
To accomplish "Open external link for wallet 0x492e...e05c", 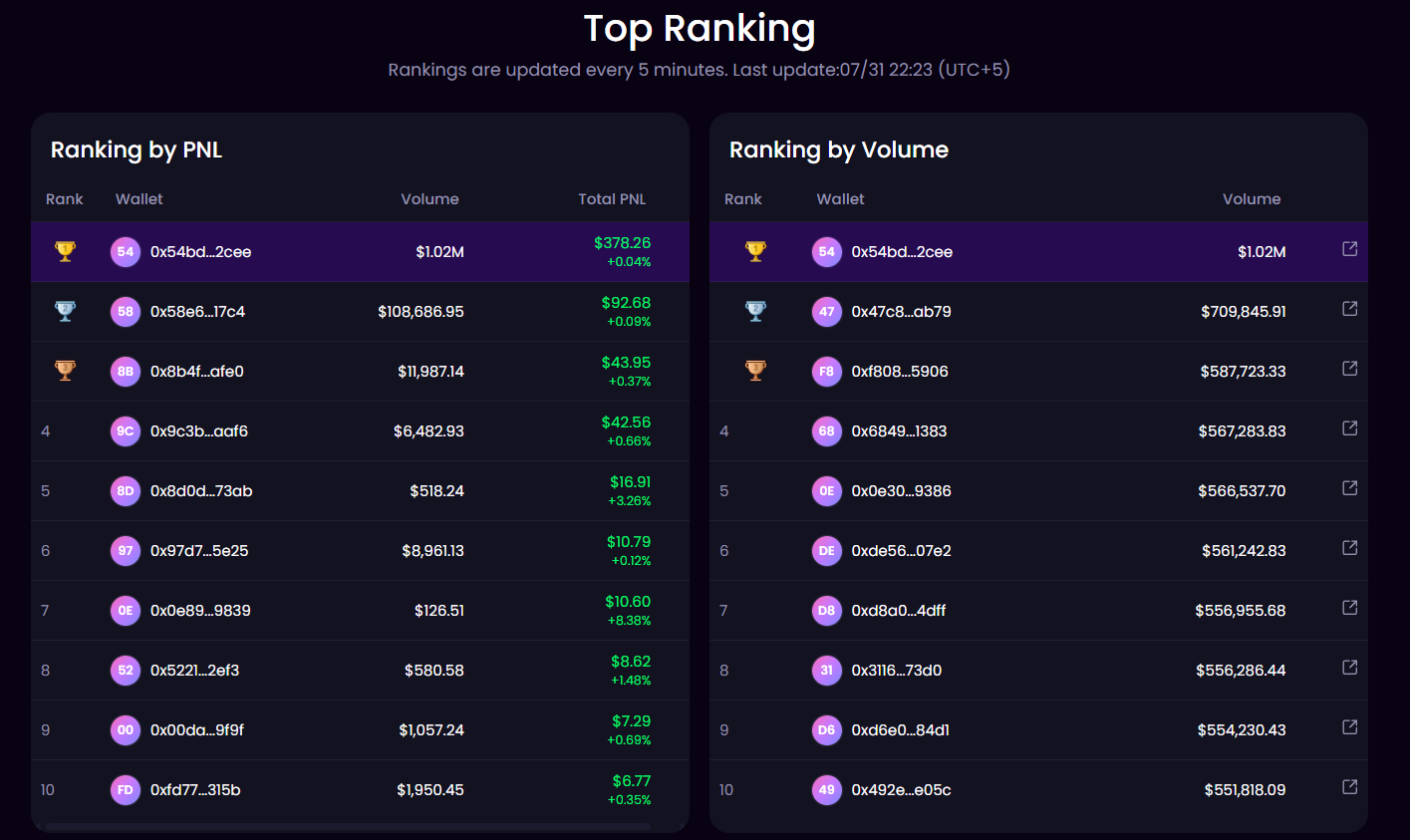I will (1350, 787).
